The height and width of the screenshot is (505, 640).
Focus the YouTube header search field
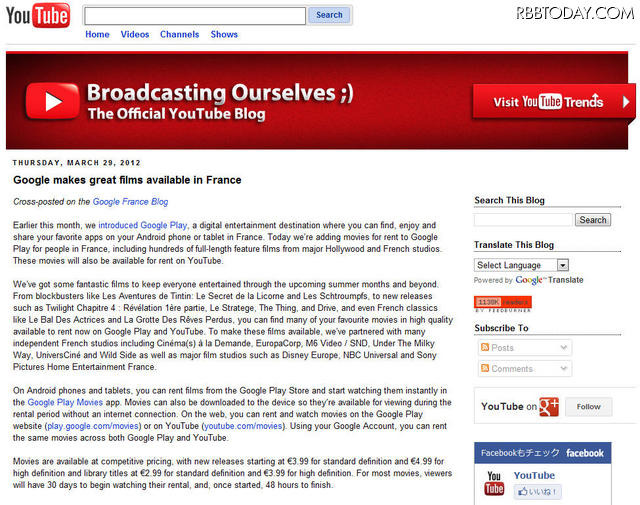(195, 16)
